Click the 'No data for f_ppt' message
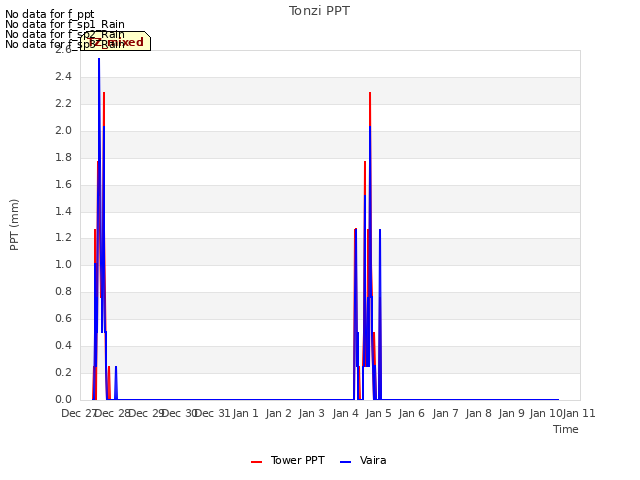The height and width of the screenshot is (480, 640). click(x=50, y=14)
